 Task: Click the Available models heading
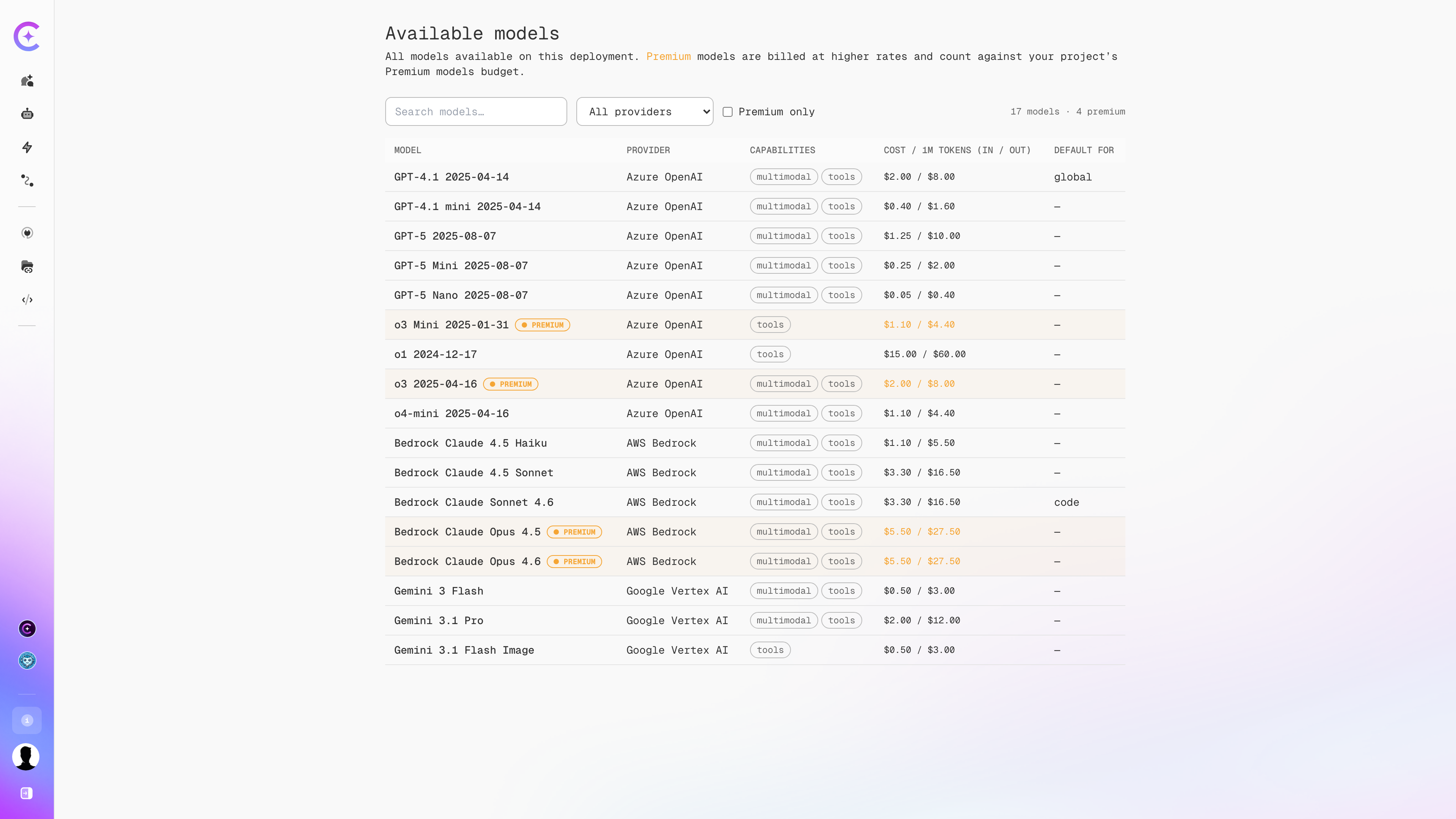[472, 33]
